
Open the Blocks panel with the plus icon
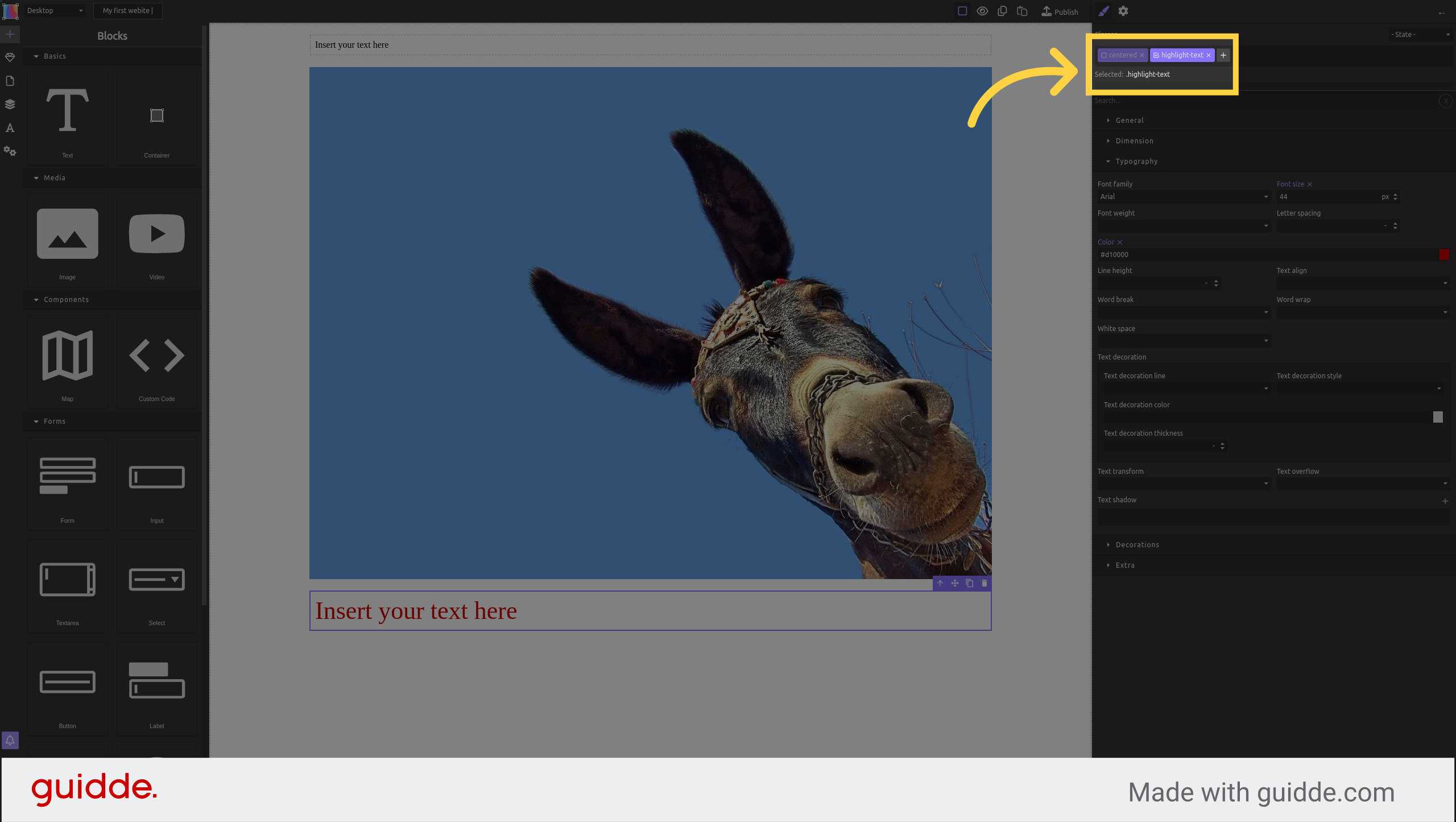[x=10, y=34]
